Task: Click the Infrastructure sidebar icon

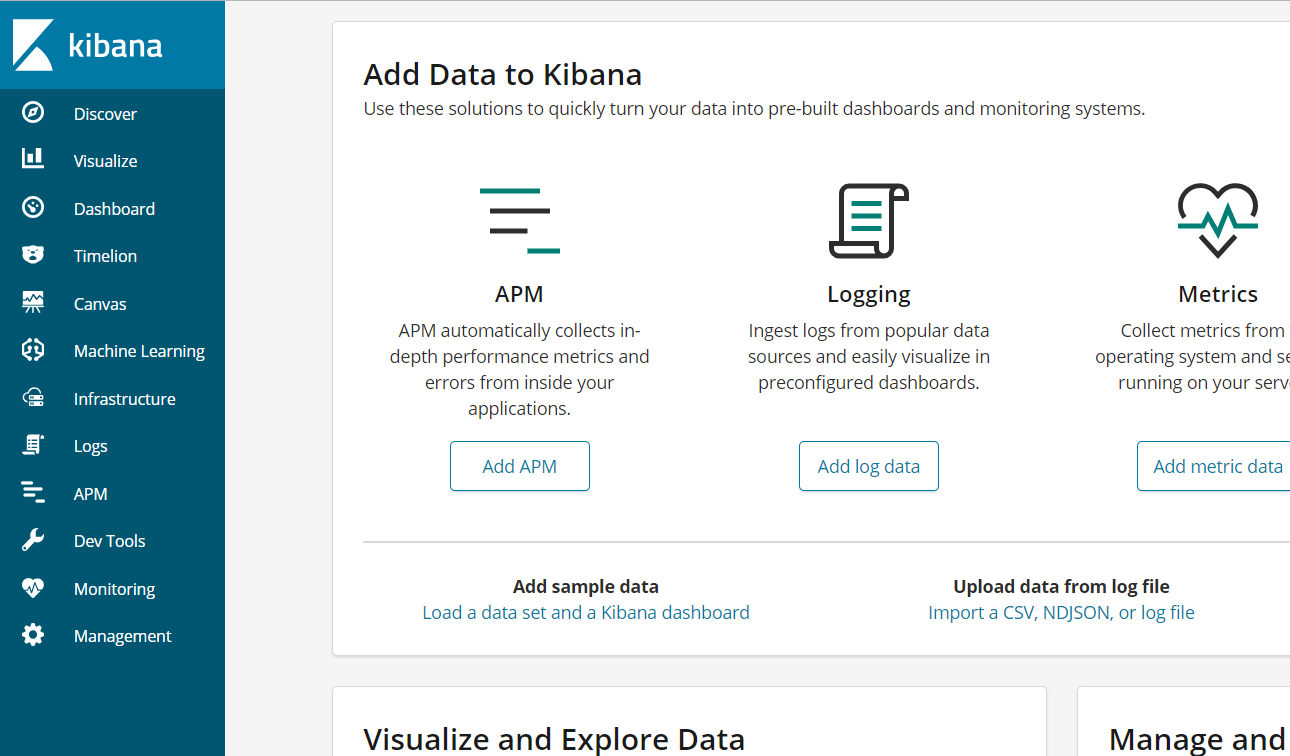Action: (x=33, y=398)
